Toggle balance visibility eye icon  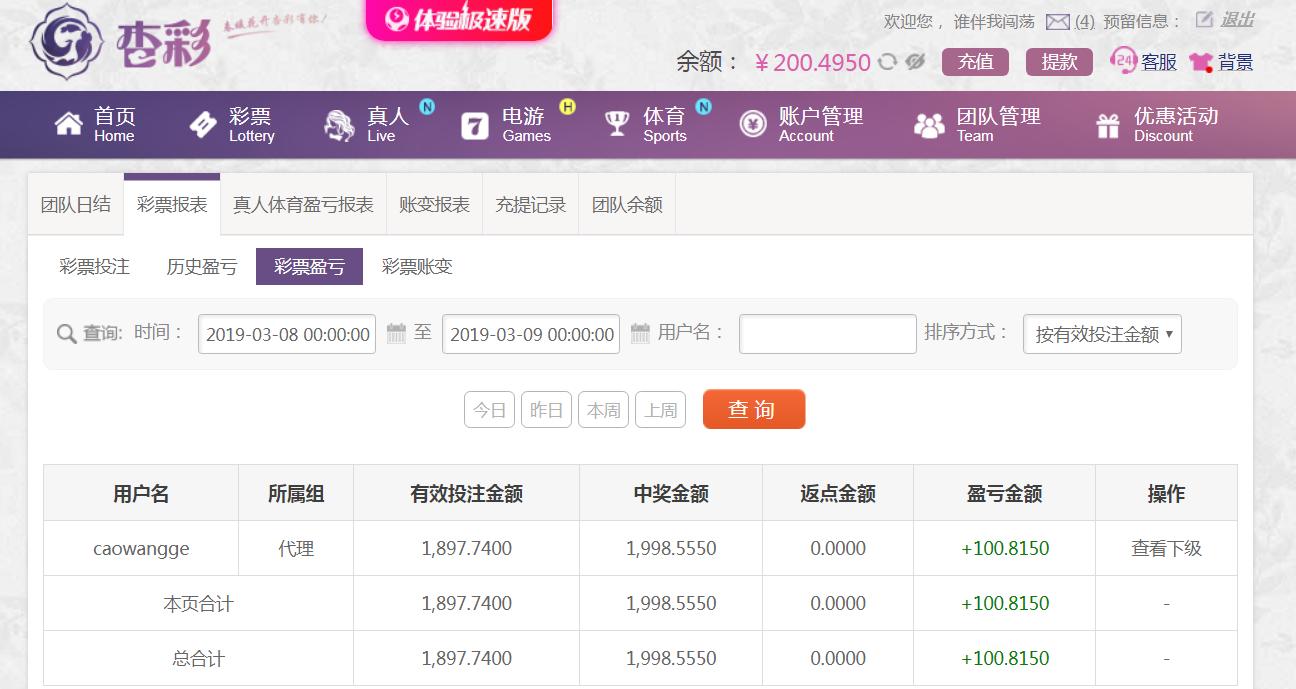(915, 62)
